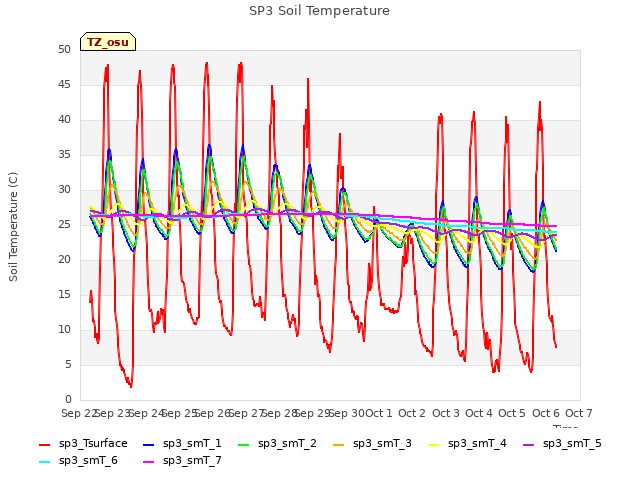
Task: Toggle sp3_smT_6 legend entry
Action: click(x=78, y=461)
